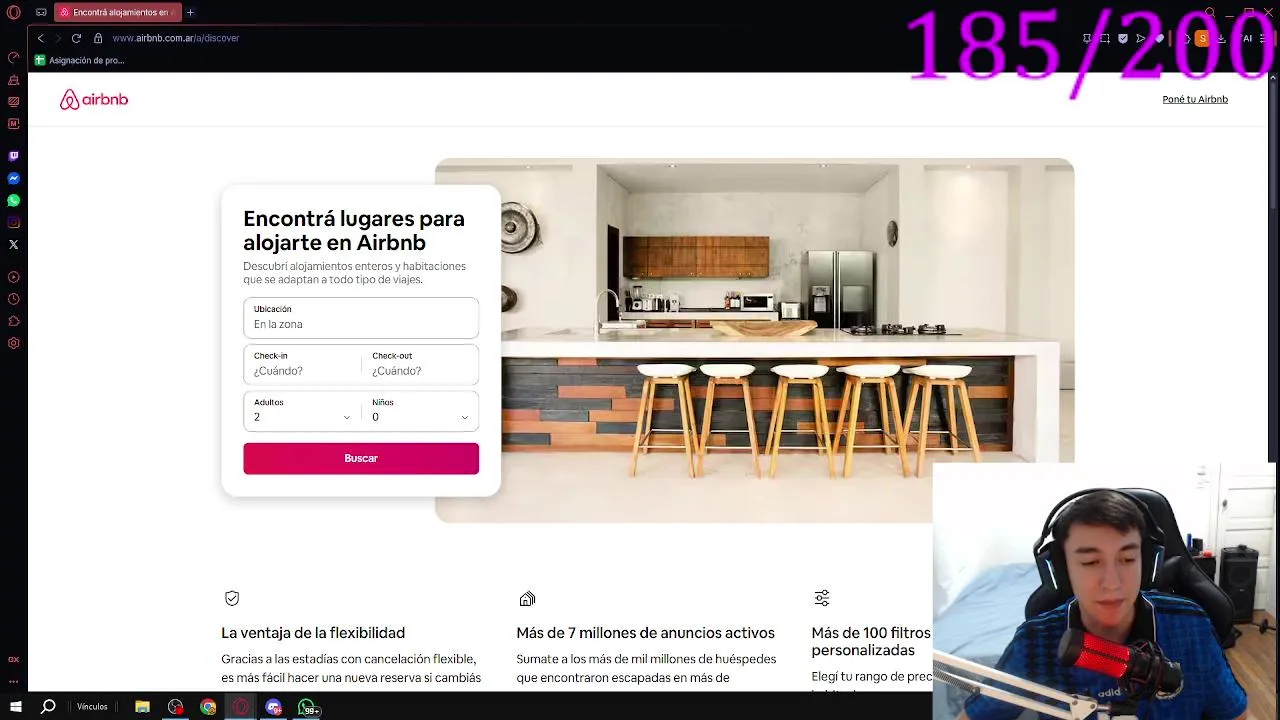Open File Explorer from taskbar
This screenshot has height=720, width=1280.
pos(142,707)
